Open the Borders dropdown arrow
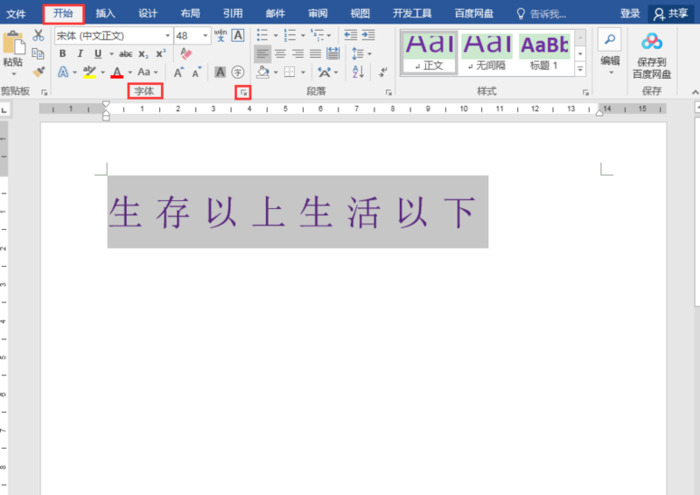The height and width of the screenshot is (495, 700). pyautogui.click(x=303, y=72)
